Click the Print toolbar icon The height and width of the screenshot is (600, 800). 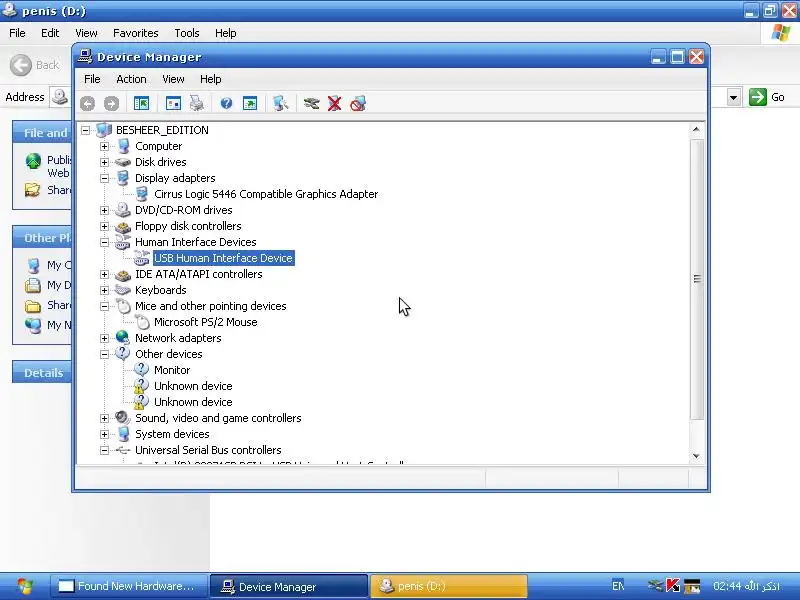point(197,104)
